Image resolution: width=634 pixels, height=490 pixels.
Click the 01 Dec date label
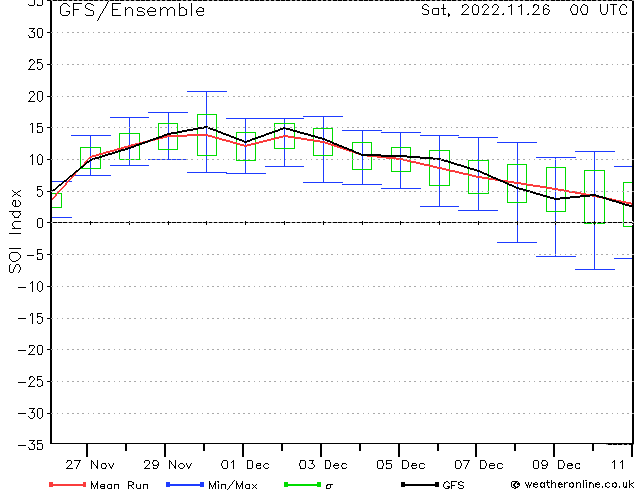tap(245, 465)
